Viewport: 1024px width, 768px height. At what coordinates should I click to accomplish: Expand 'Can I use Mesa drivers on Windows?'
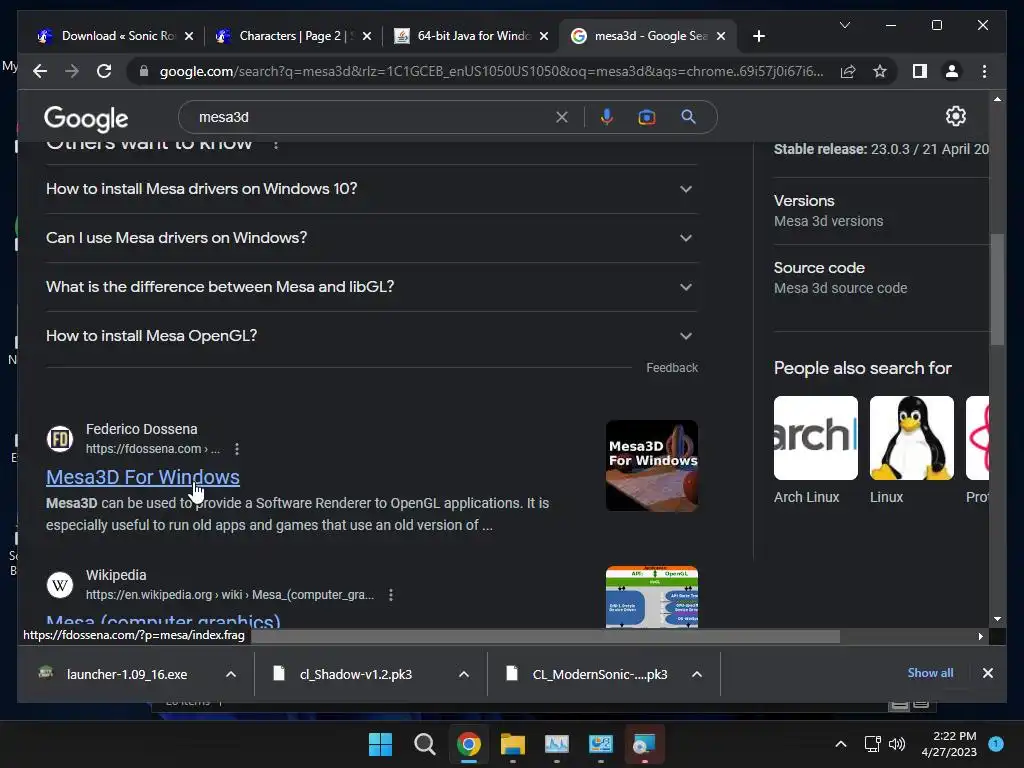pyautogui.click(x=372, y=238)
